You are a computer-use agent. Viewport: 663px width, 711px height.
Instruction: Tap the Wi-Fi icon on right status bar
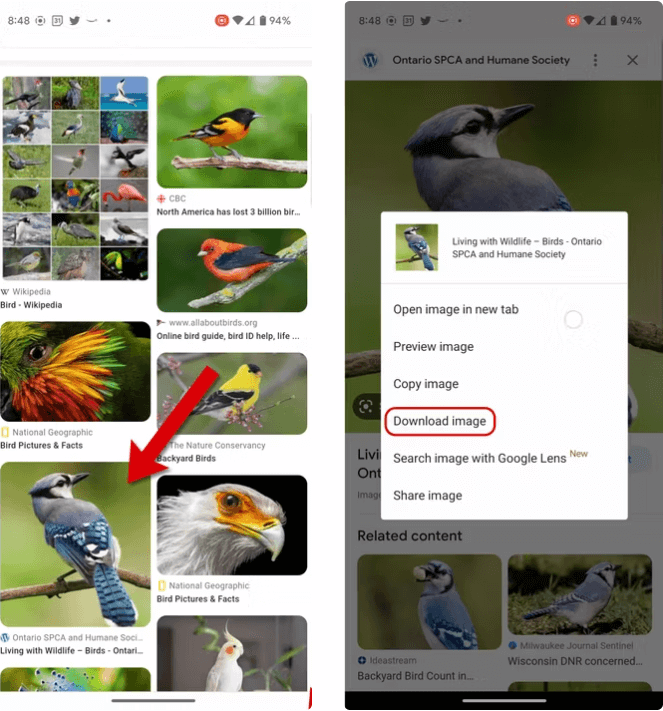coord(588,20)
